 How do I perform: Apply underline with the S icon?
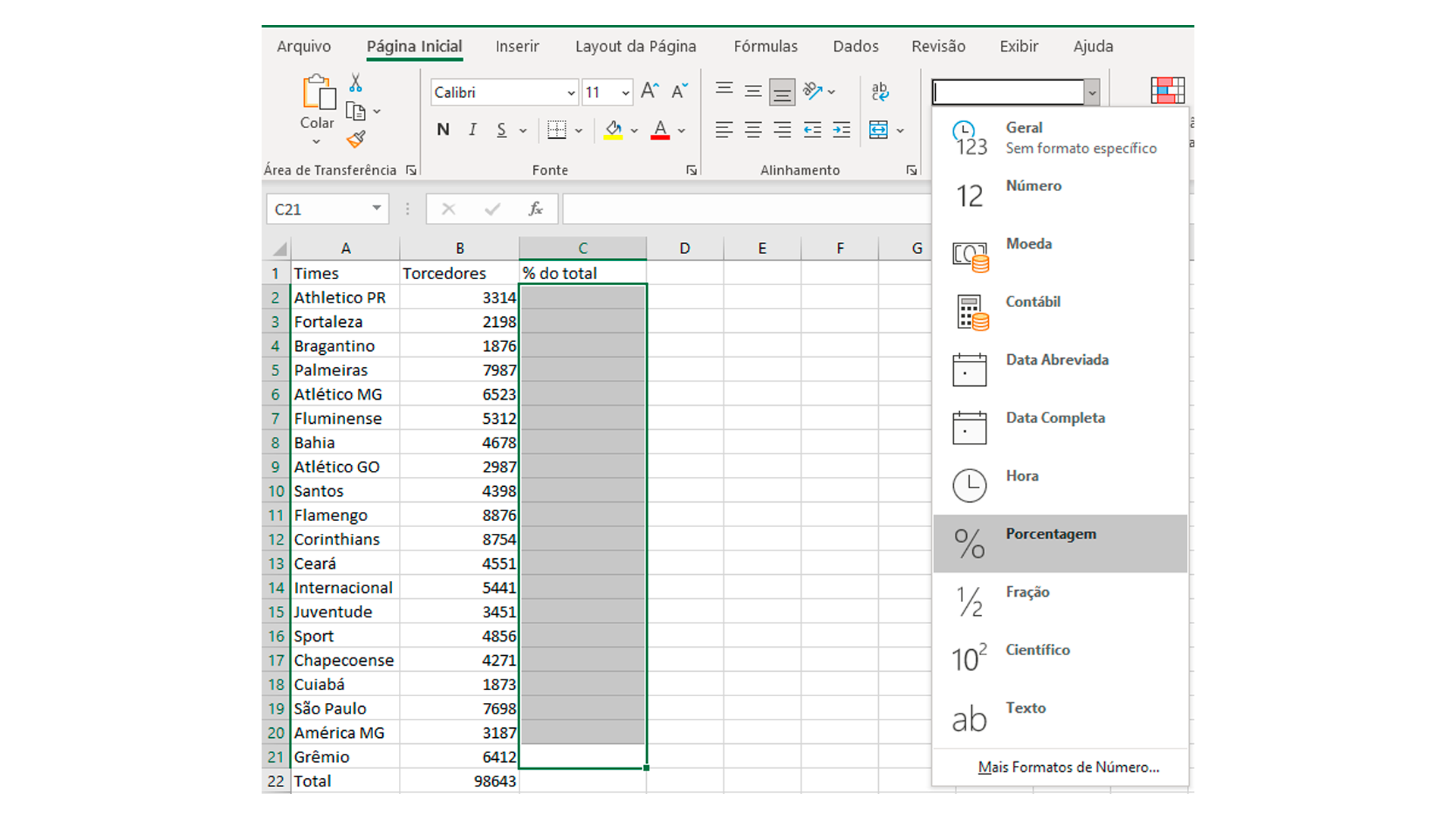point(501,130)
